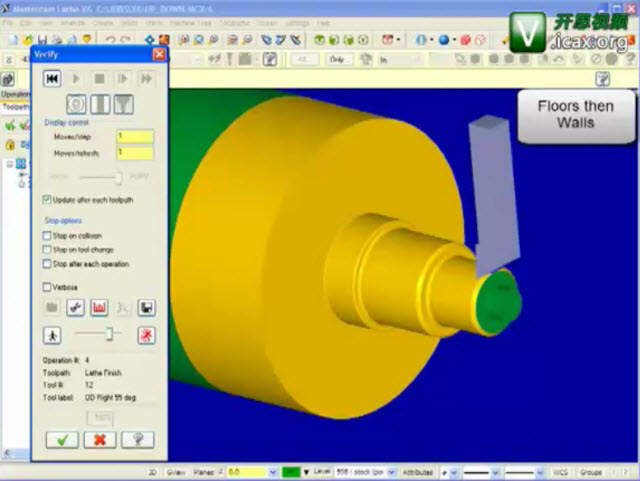Enable the Verbose checkbox

pyautogui.click(x=47, y=287)
